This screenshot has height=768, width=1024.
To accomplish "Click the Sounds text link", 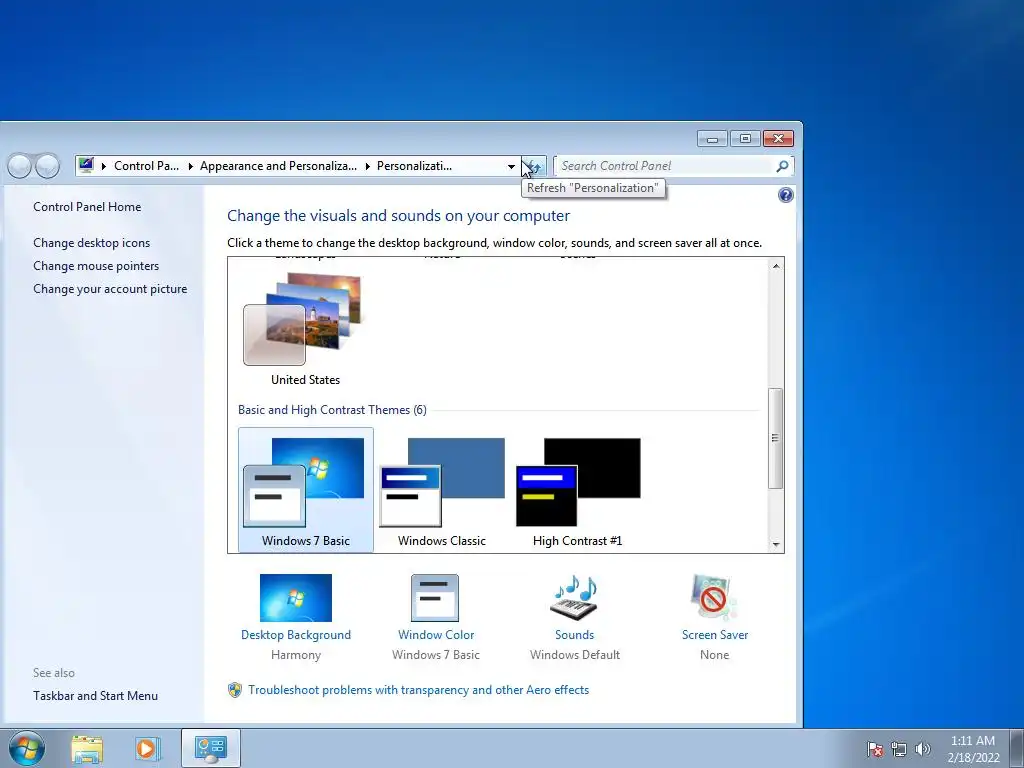I will 574,635.
